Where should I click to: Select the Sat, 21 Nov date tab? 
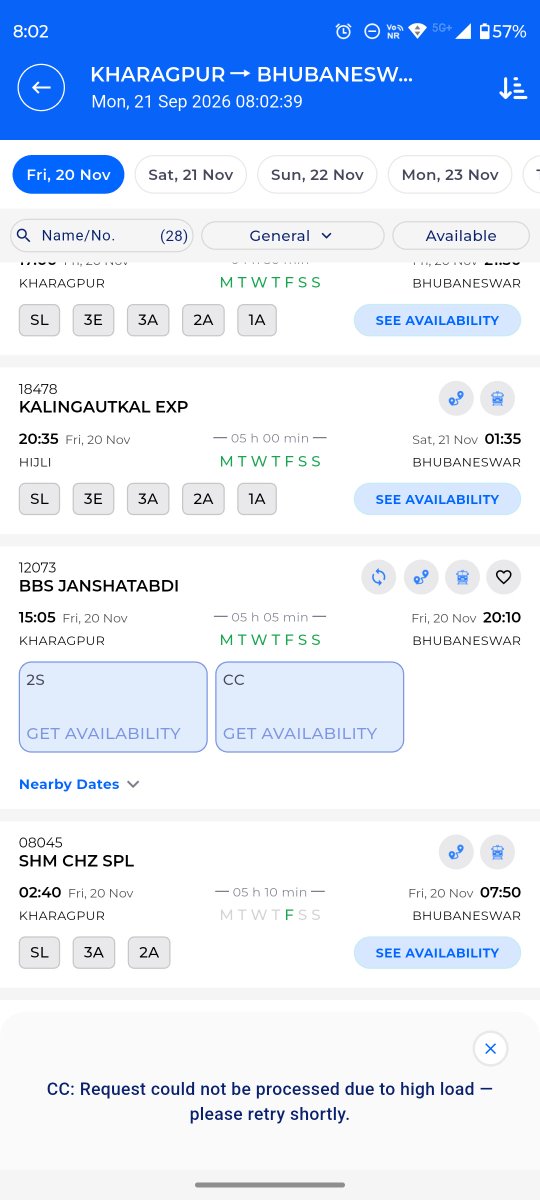(191, 174)
